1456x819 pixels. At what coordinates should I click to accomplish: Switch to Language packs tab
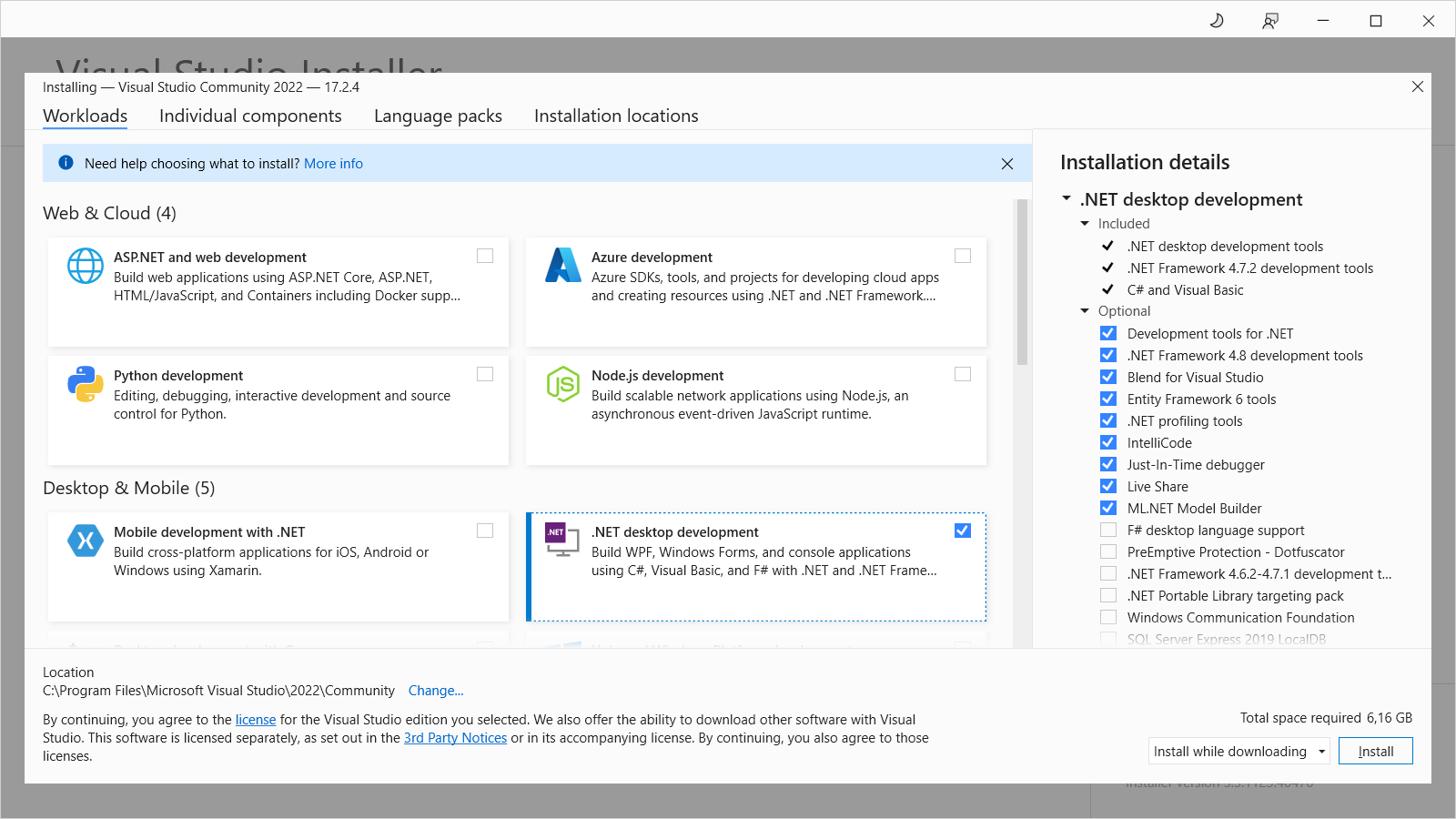point(438,116)
